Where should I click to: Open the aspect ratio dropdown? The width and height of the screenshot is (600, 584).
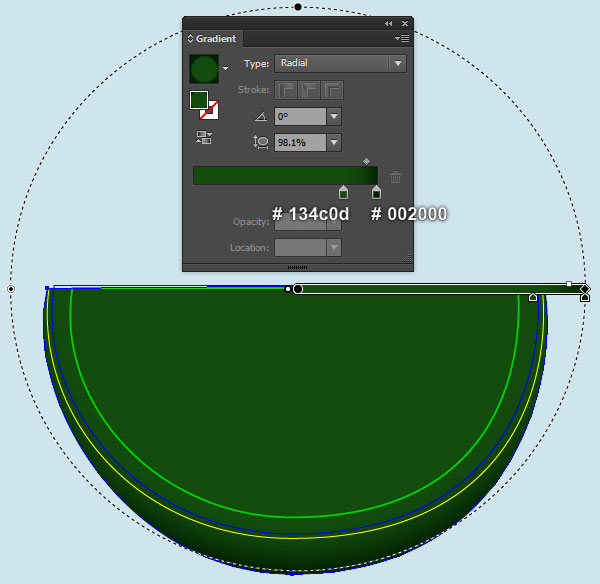point(334,142)
